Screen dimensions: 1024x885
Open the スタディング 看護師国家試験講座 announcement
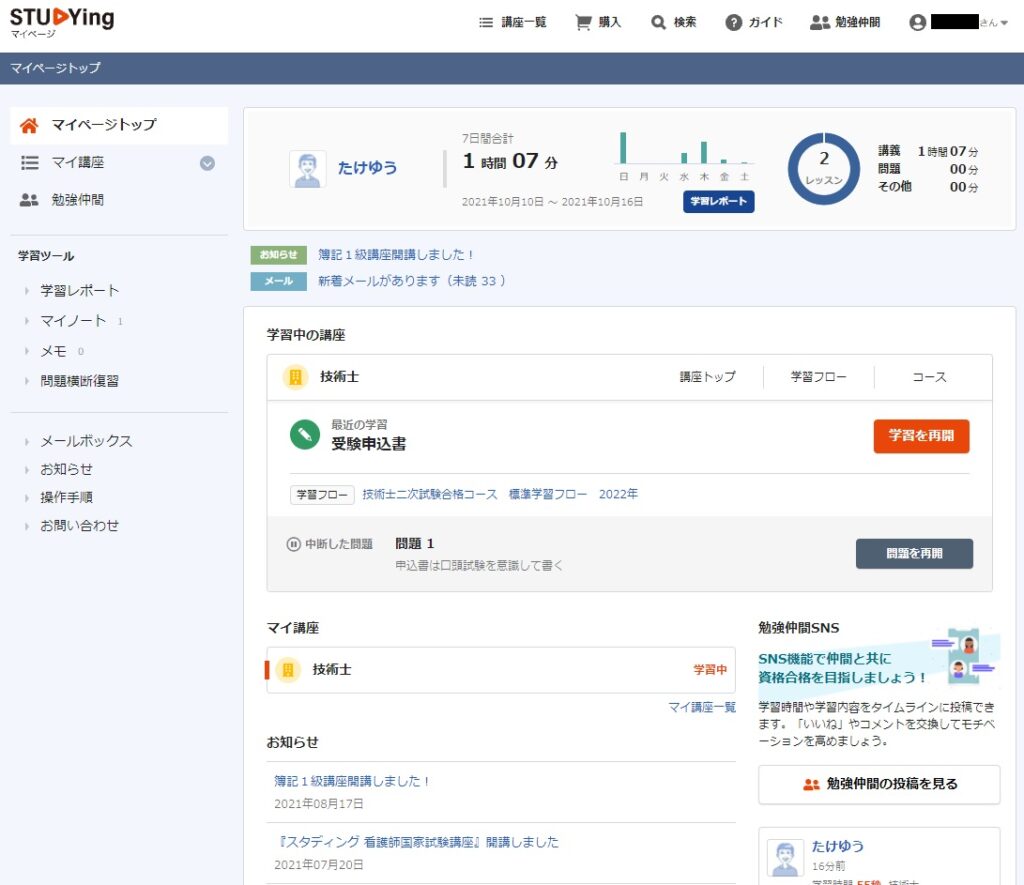[417, 843]
